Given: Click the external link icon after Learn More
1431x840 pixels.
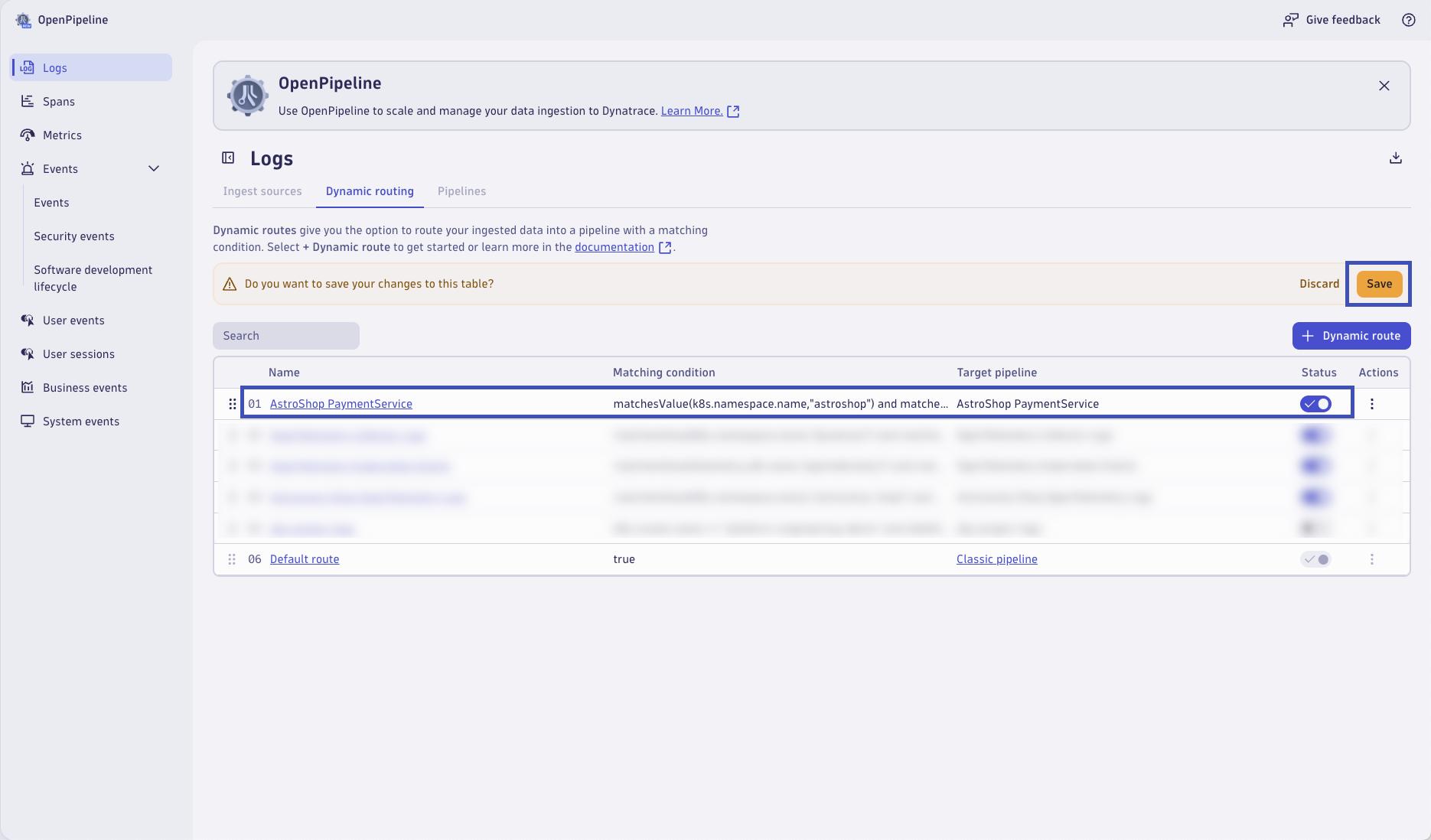Looking at the screenshot, I should [733, 111].
